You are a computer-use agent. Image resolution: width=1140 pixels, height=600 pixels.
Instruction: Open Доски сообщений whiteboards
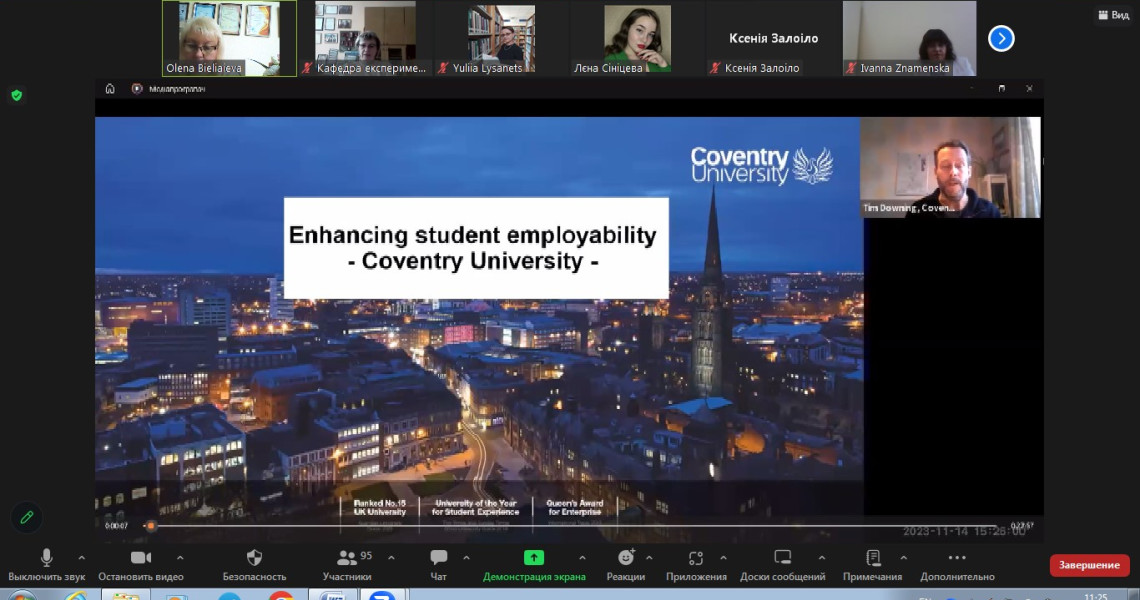click(783, 565)
